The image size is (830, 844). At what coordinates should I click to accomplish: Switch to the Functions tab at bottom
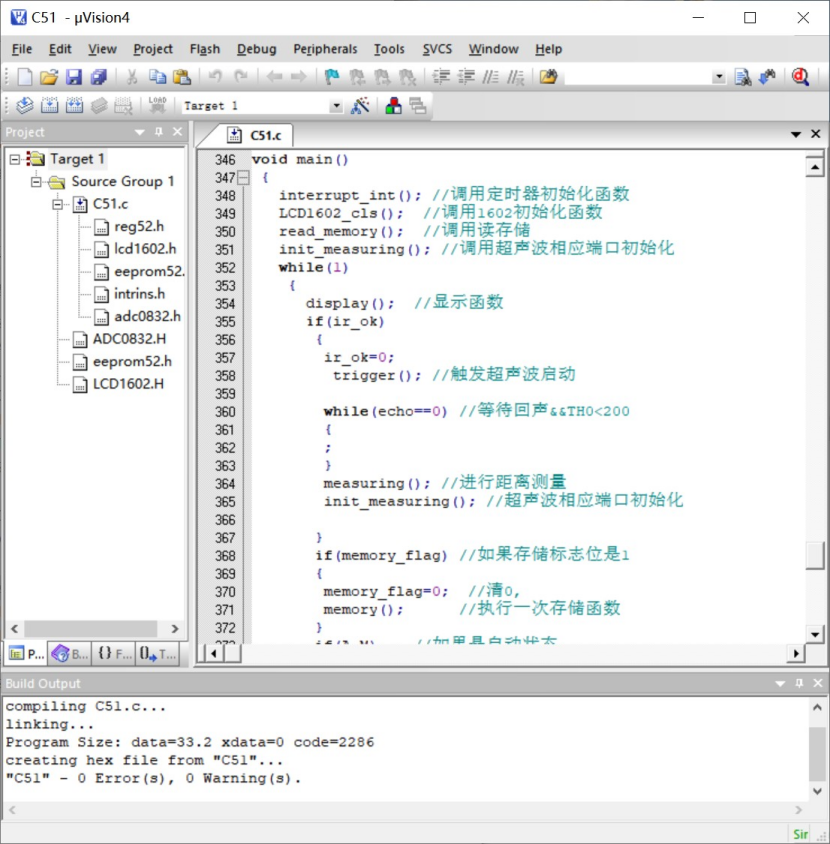pyautogui.click(x=111, y=653)
